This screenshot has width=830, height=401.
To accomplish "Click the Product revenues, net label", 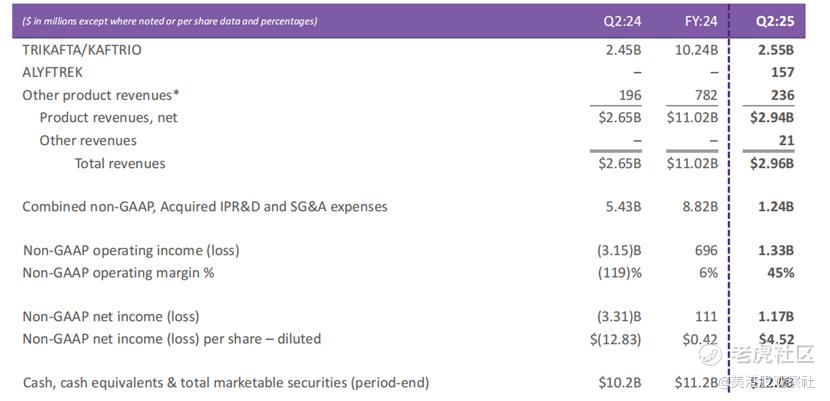I will coord(109,117).
